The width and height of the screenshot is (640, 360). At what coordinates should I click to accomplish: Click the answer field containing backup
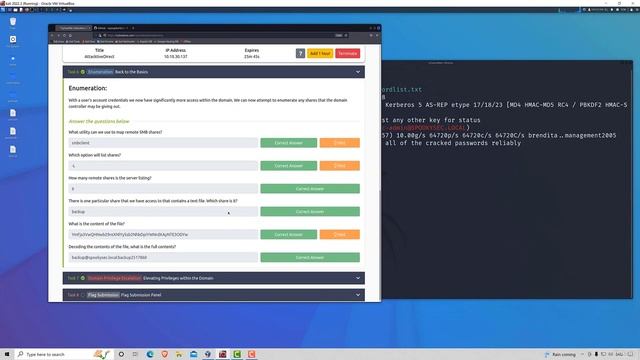163,211
